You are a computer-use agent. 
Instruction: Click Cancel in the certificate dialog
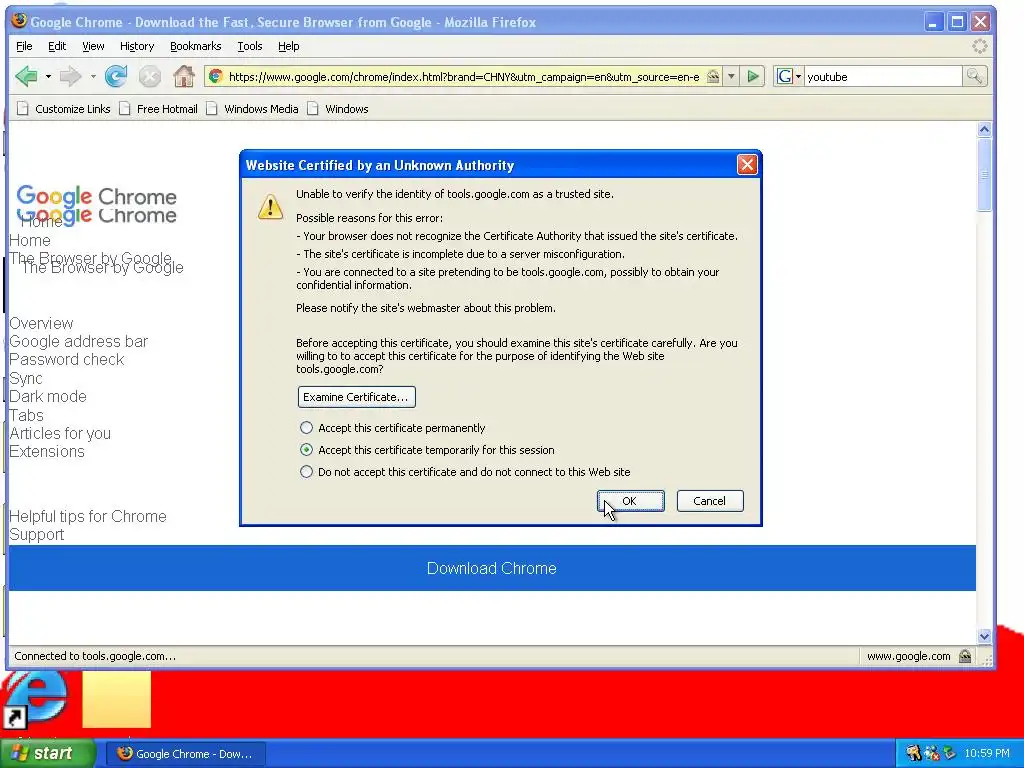(x=710, y=501)
